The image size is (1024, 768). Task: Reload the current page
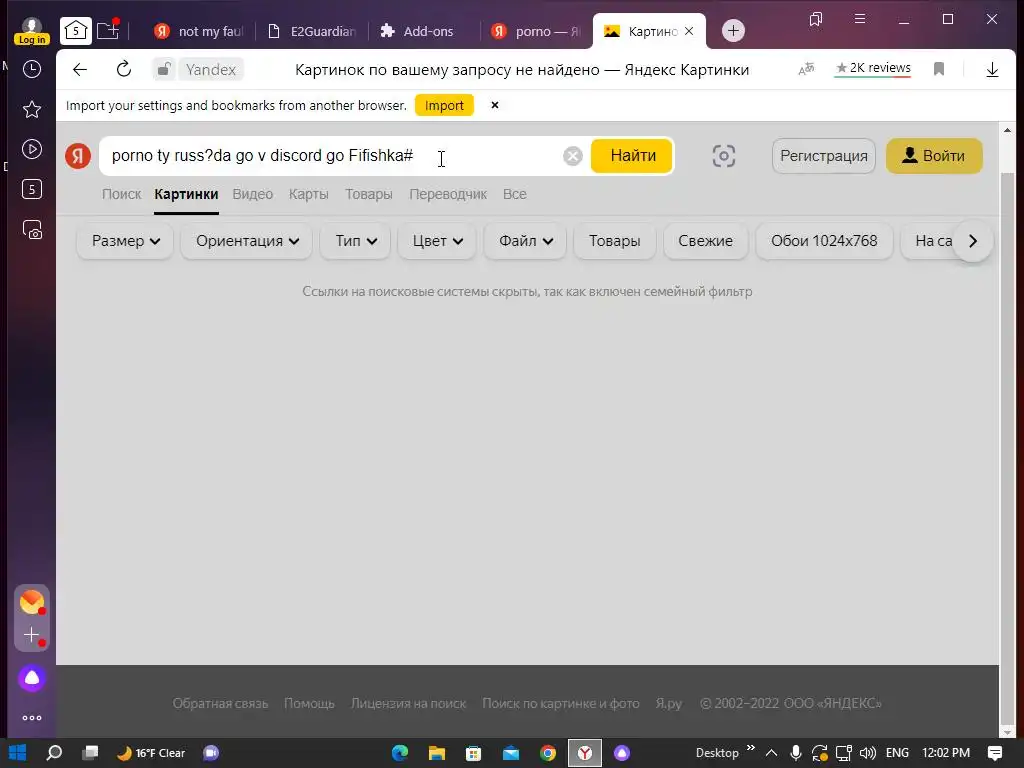(123, 69)
